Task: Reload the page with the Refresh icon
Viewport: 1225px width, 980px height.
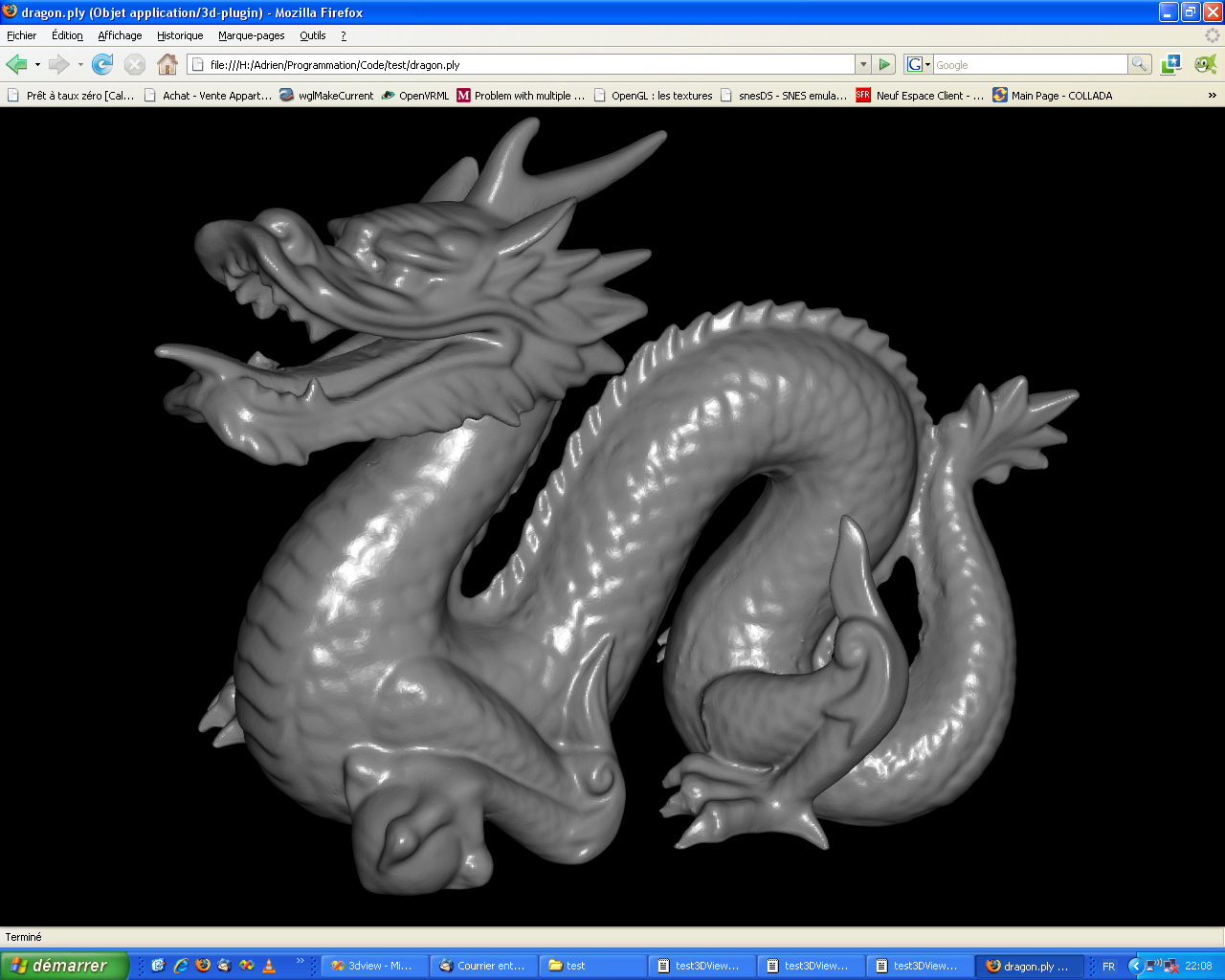Action: tap(102, 64)
